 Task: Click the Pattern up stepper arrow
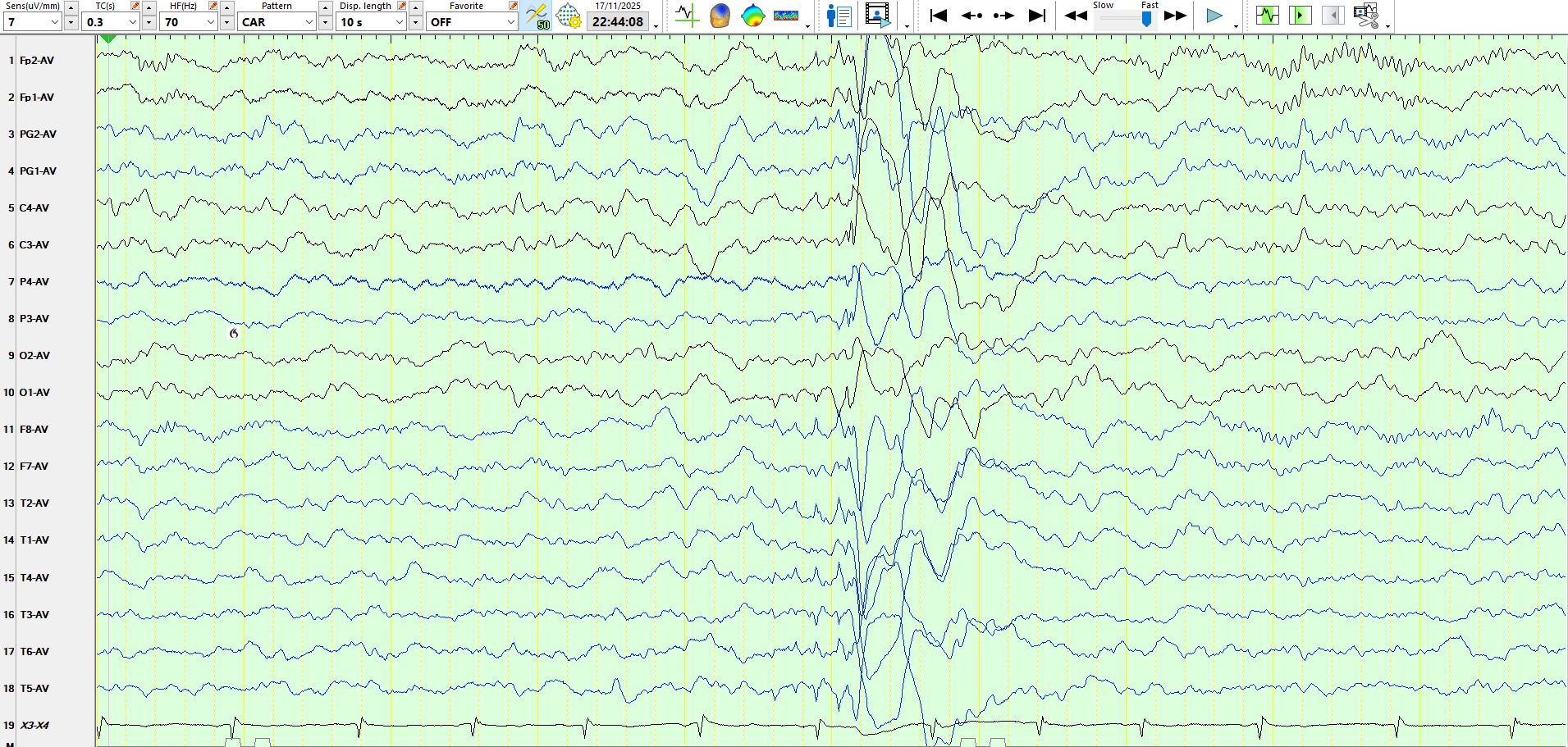[x=326, y=7]
